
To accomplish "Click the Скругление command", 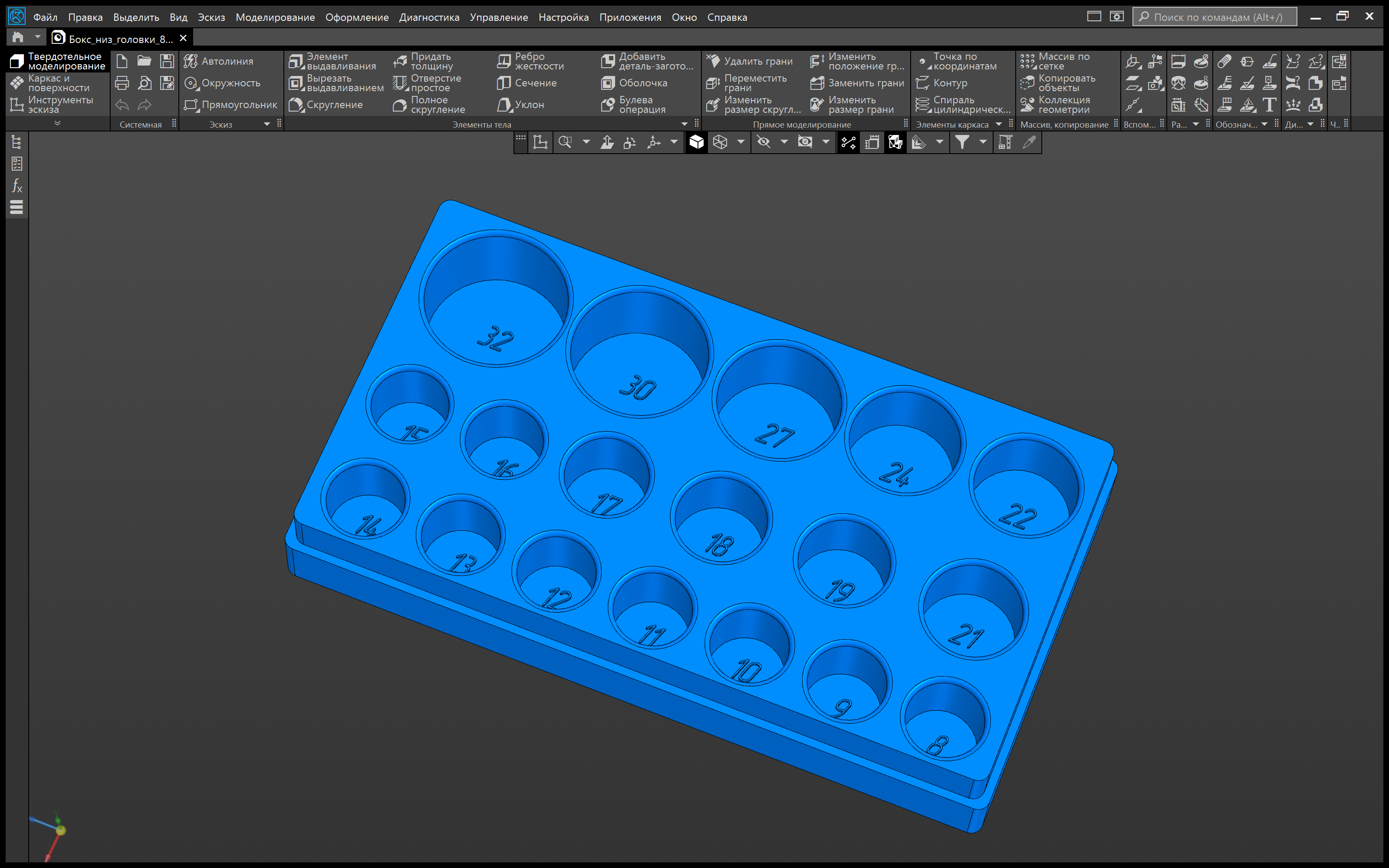I will pyautogui.click(x=326, y=105).
